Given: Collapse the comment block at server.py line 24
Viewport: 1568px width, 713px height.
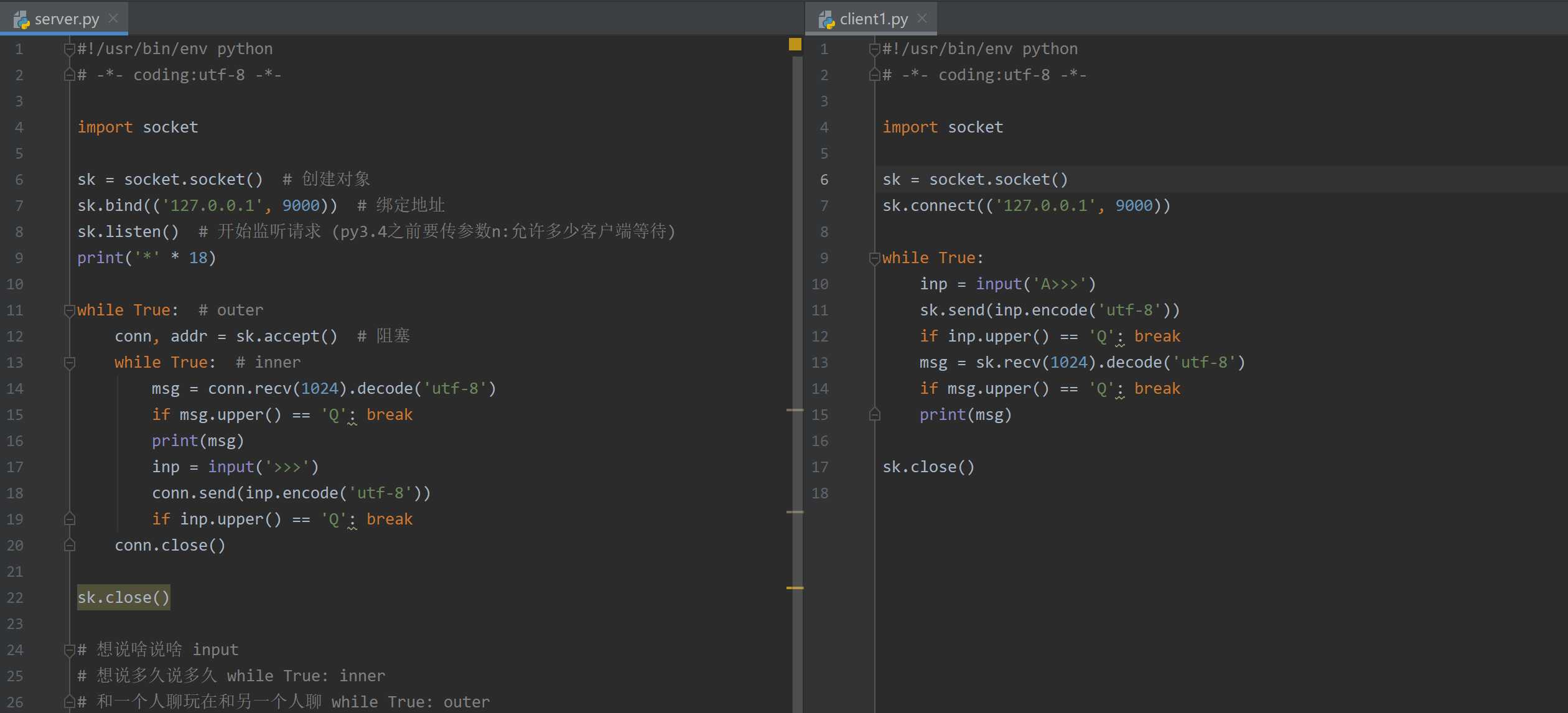Looking at the screenshot, I should click(70, 650).
